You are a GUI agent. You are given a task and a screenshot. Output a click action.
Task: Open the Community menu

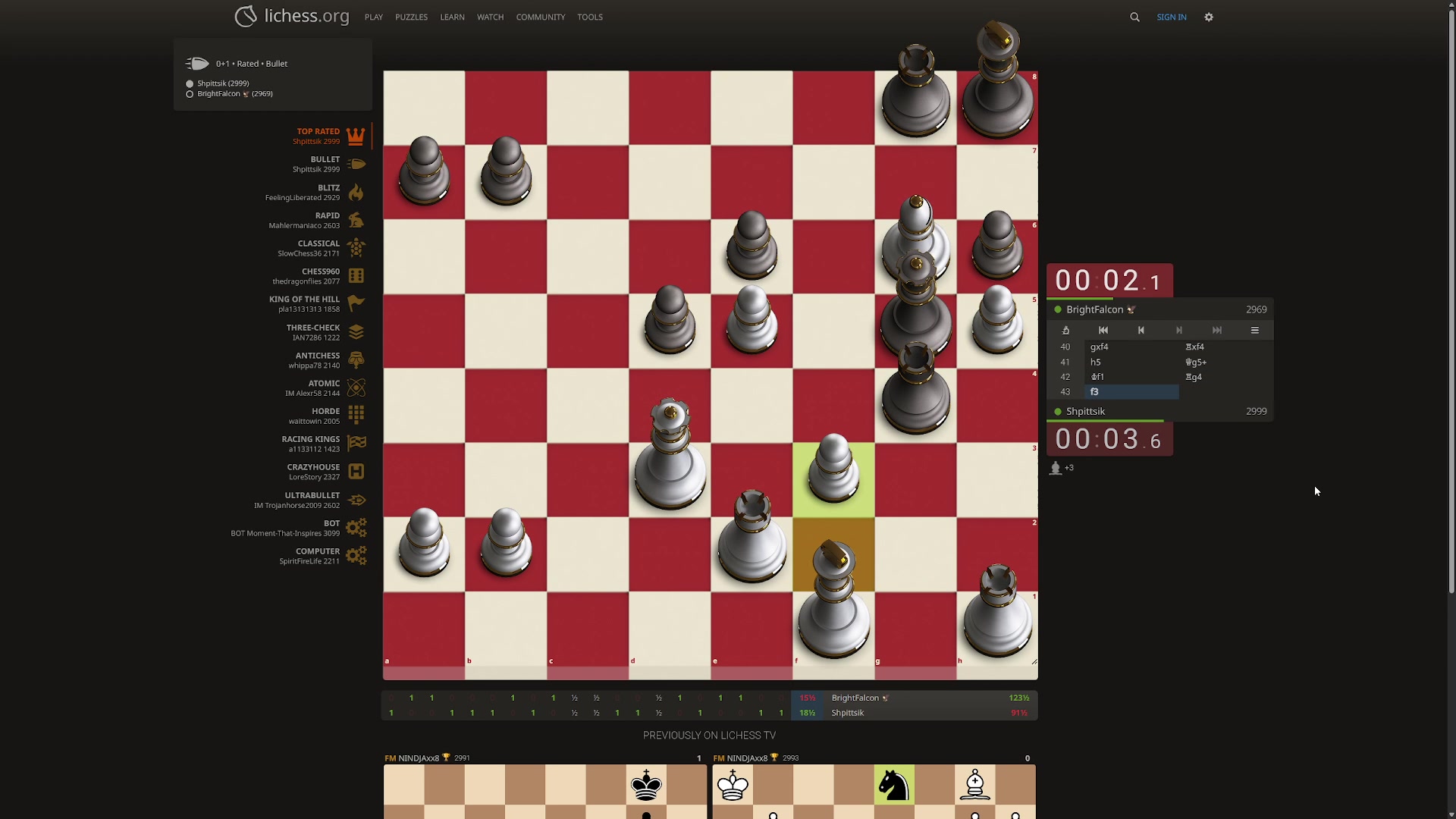coord(540,17)
